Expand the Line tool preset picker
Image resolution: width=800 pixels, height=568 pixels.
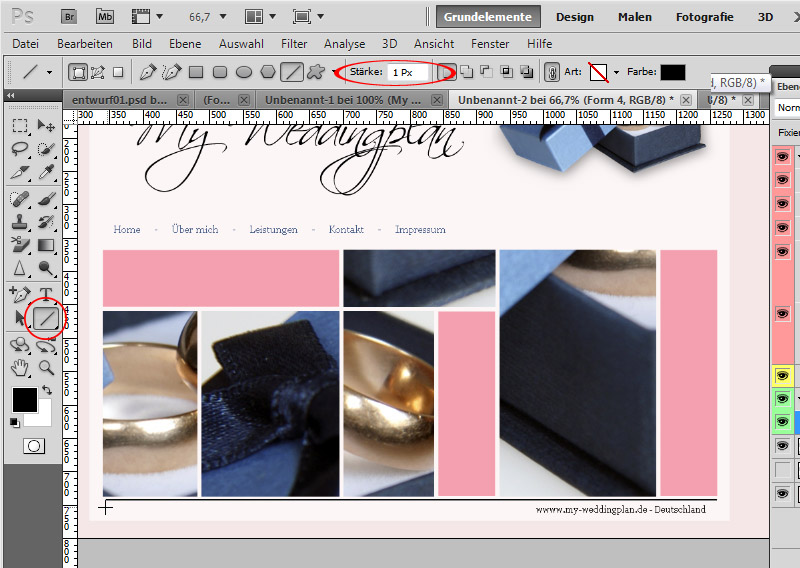pyautogui.click(x=49, y=72)
